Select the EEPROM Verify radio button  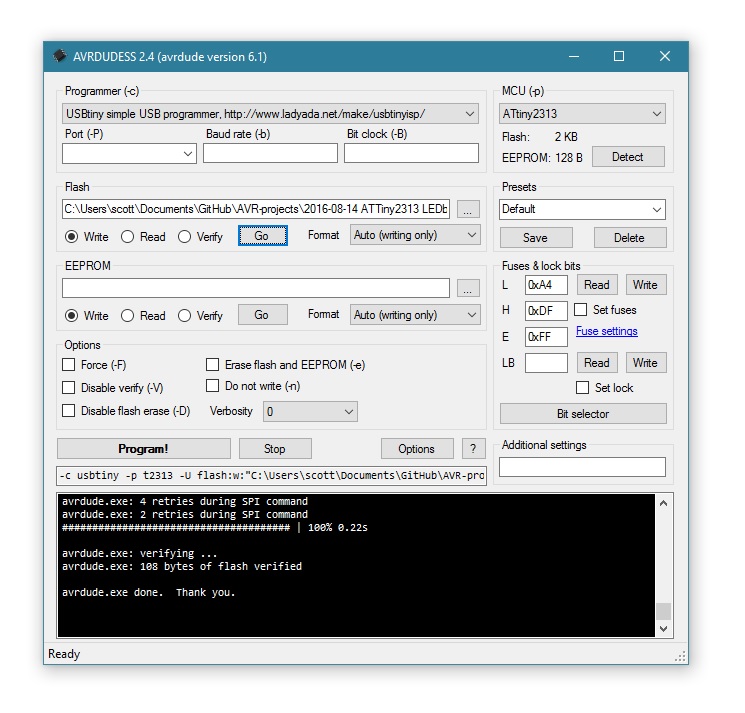(184, 315)
